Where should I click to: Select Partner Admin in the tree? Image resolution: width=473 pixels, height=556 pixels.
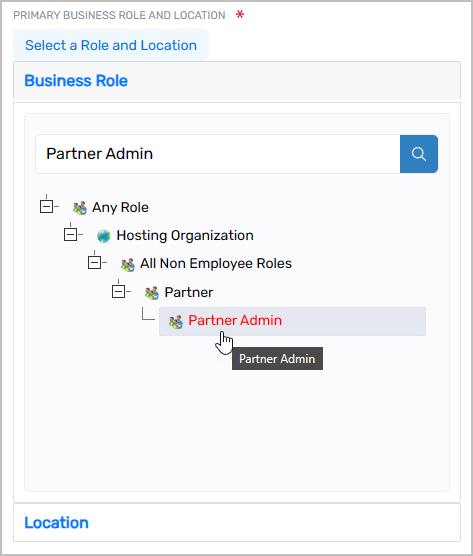[292, 321]
